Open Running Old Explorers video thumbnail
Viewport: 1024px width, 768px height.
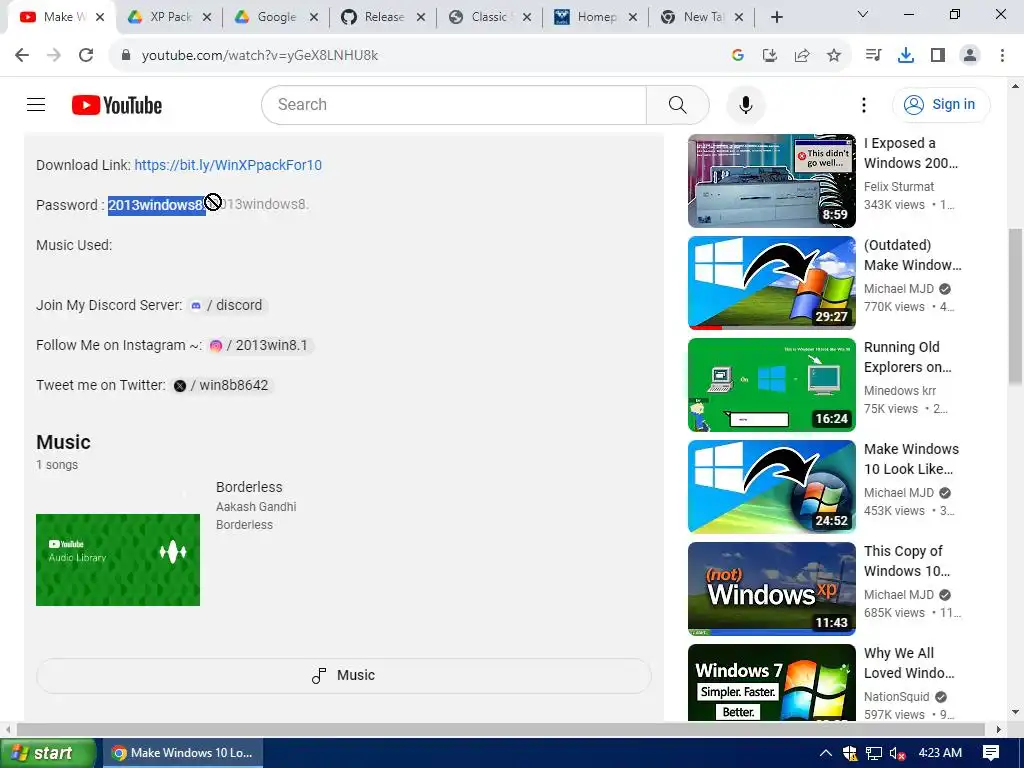click(x=772, y=385)
